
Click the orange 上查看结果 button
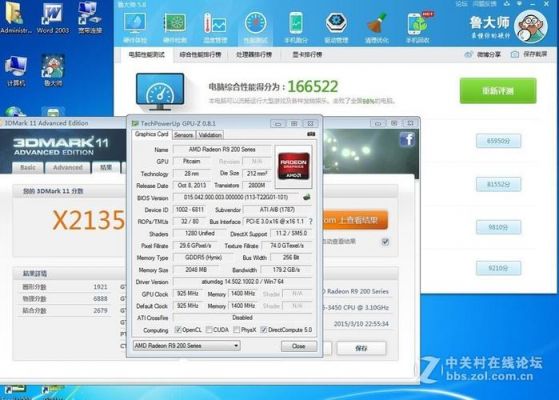[x=355, y=220]
